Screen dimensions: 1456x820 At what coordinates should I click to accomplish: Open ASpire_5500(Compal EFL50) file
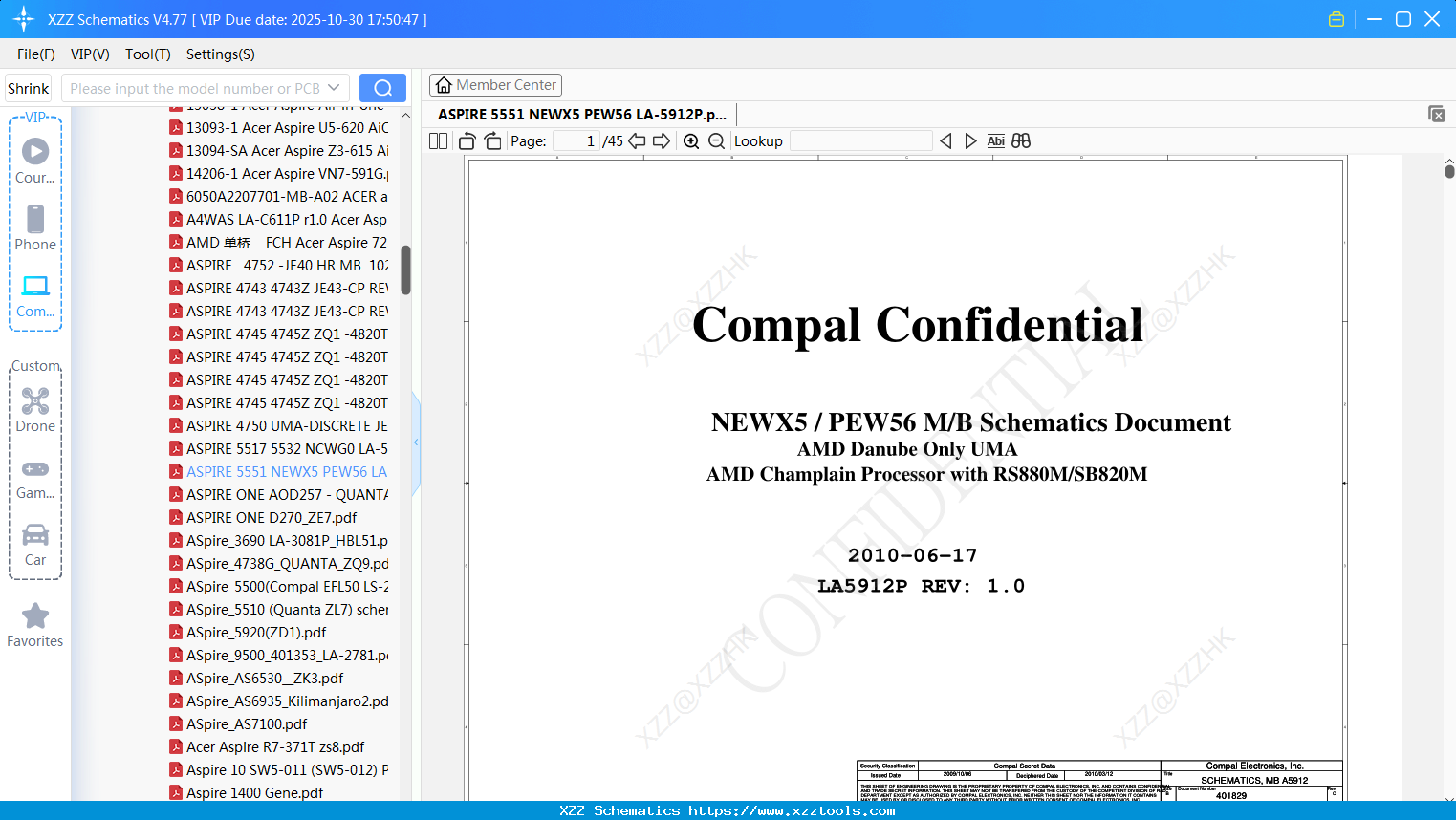pyautogui.click(x=287, y=586)
